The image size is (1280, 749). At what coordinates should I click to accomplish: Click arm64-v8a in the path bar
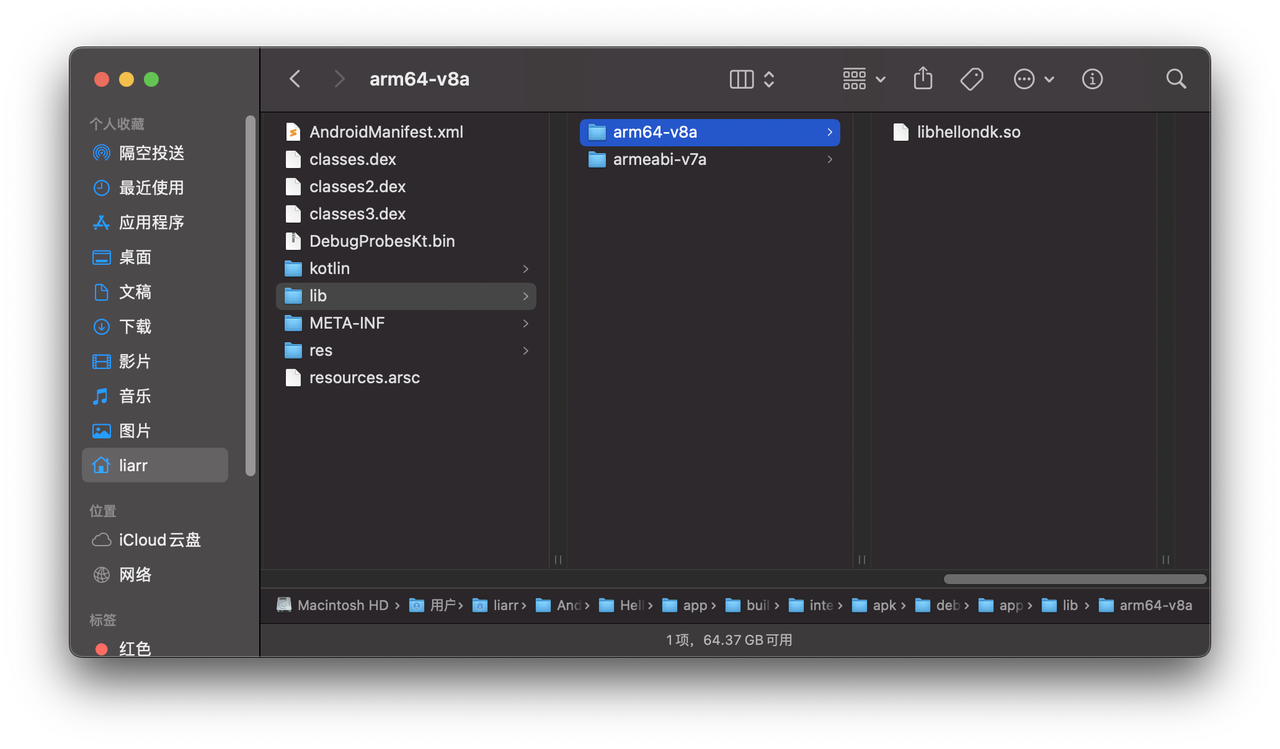pyautogui.click(x=1145, y=605)
